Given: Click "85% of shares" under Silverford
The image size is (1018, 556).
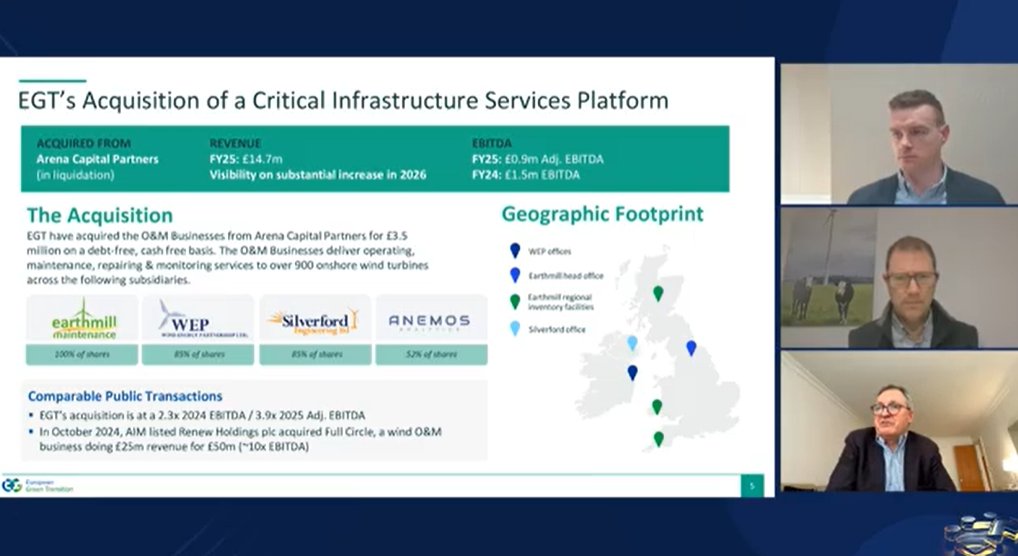Looking at the screenshot, I should click(316, 355).
